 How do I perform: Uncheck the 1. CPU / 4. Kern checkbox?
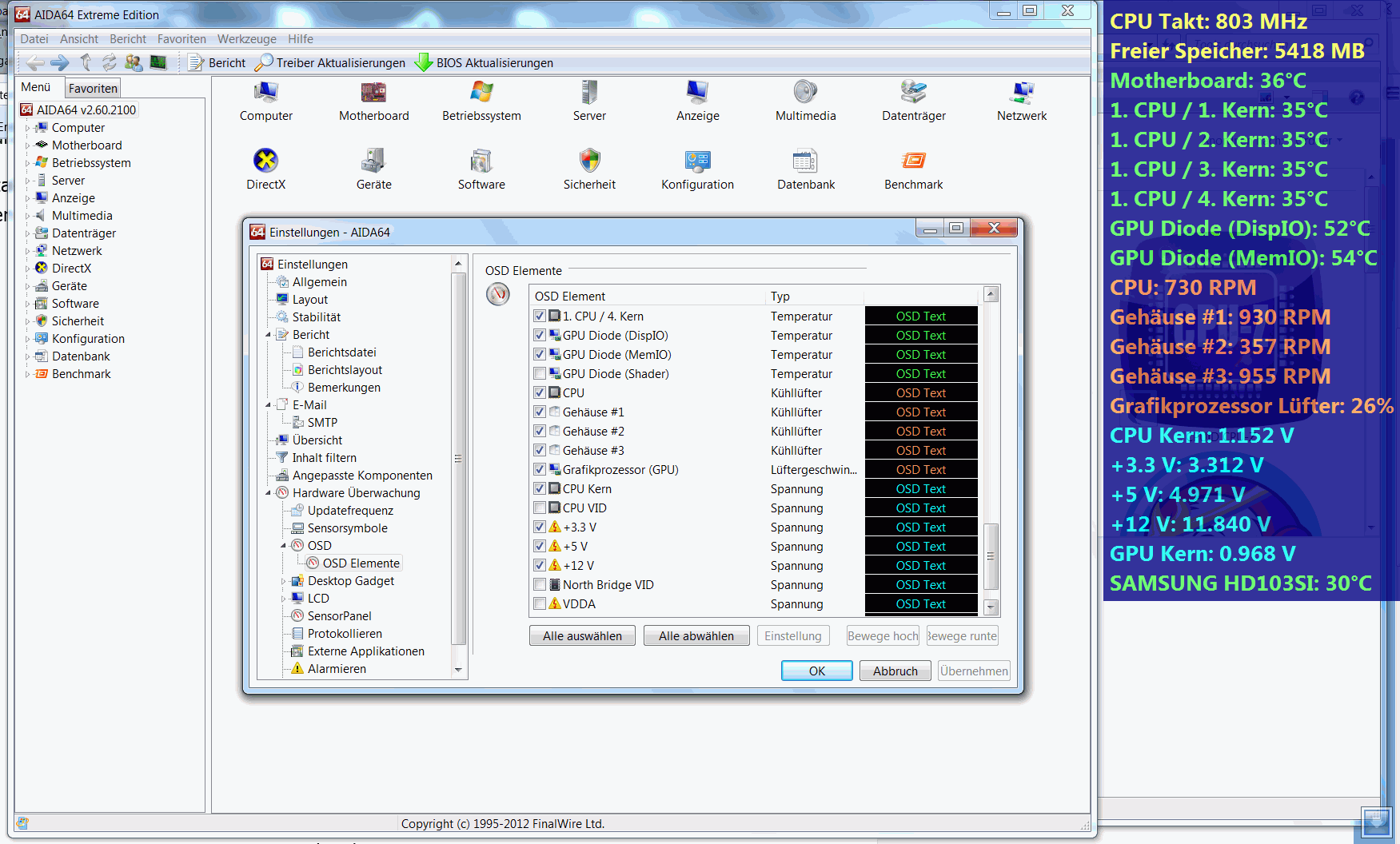(x=540, y=316)
